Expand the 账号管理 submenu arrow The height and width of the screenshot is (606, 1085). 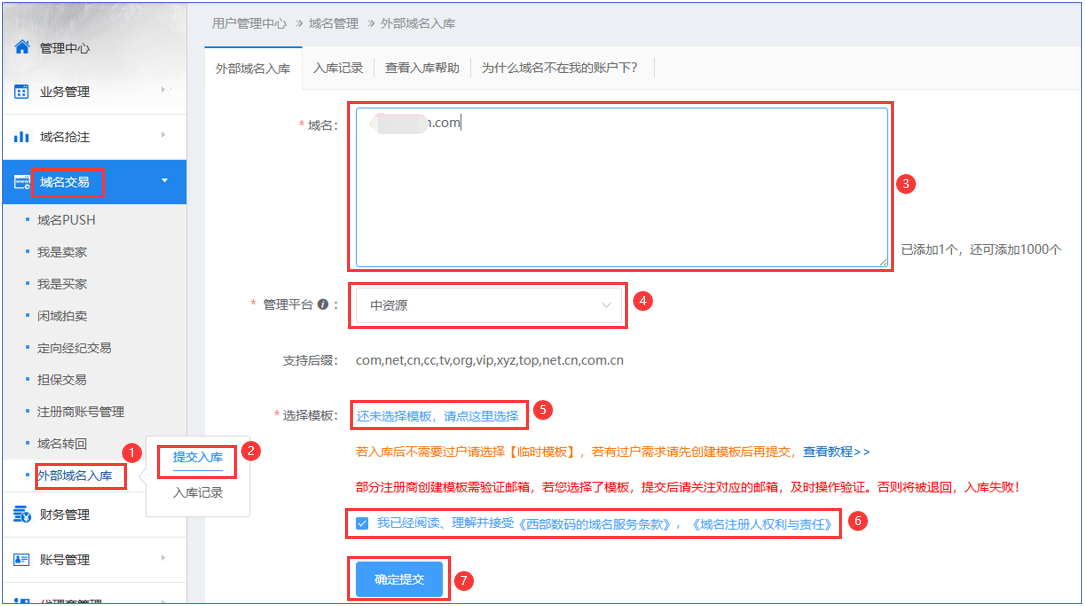[x=163, y=559]
